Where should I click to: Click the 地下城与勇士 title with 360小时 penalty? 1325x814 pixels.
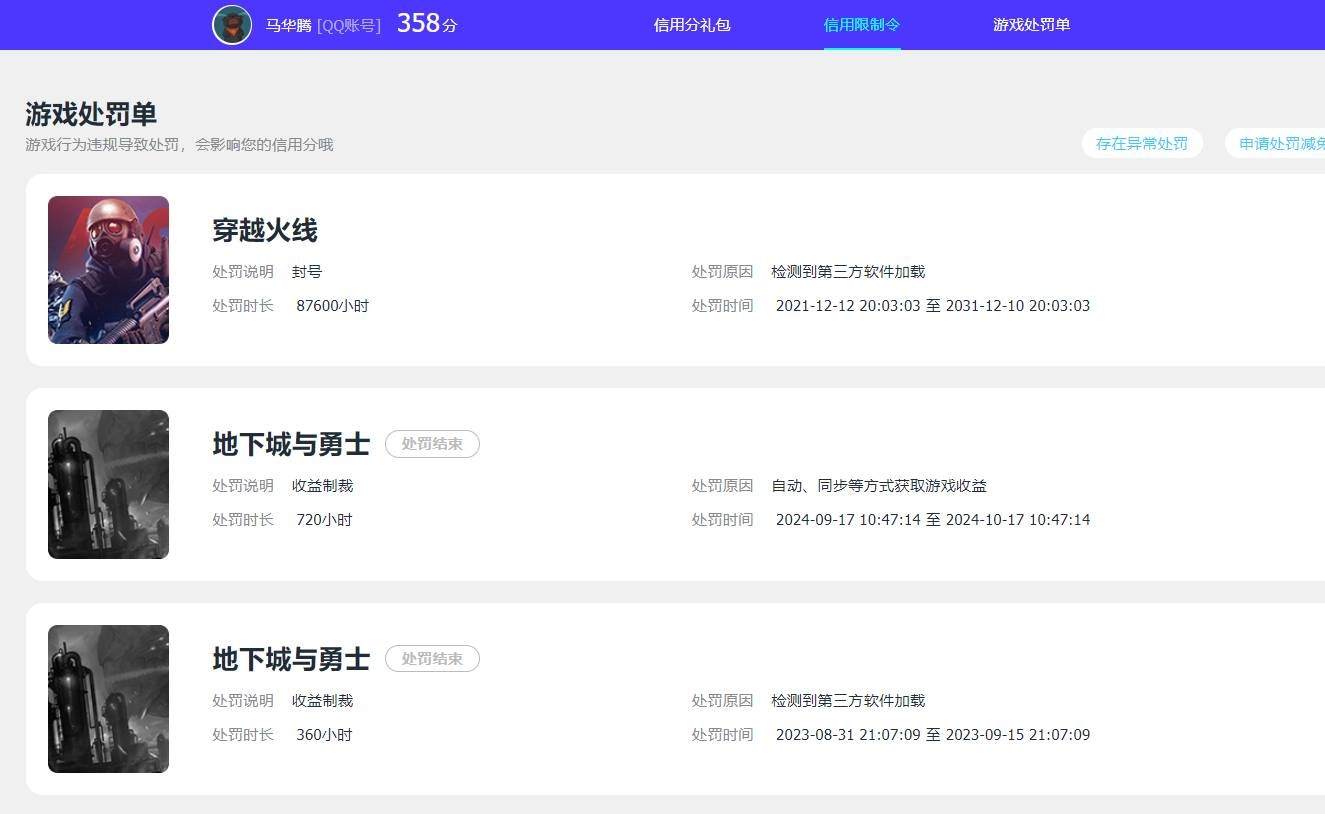click(291, 659)
